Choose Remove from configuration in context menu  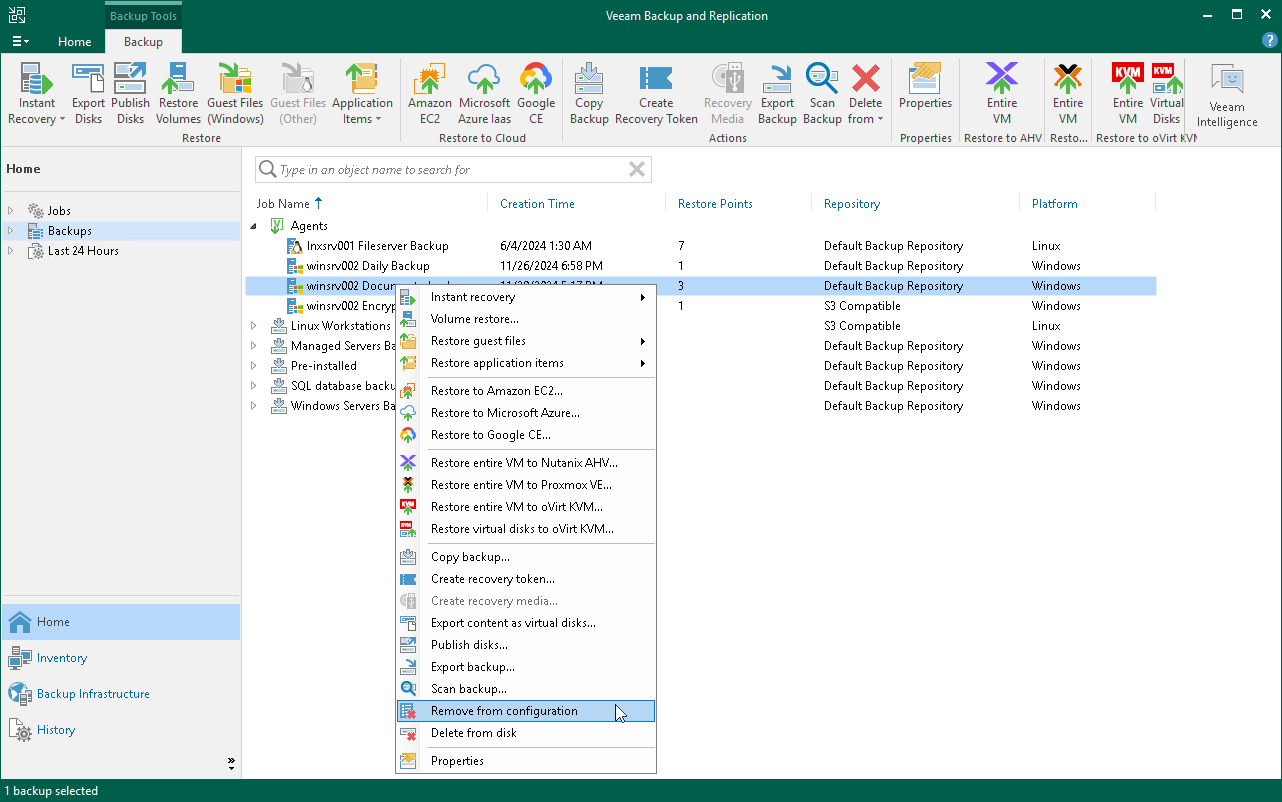point(503,711)
